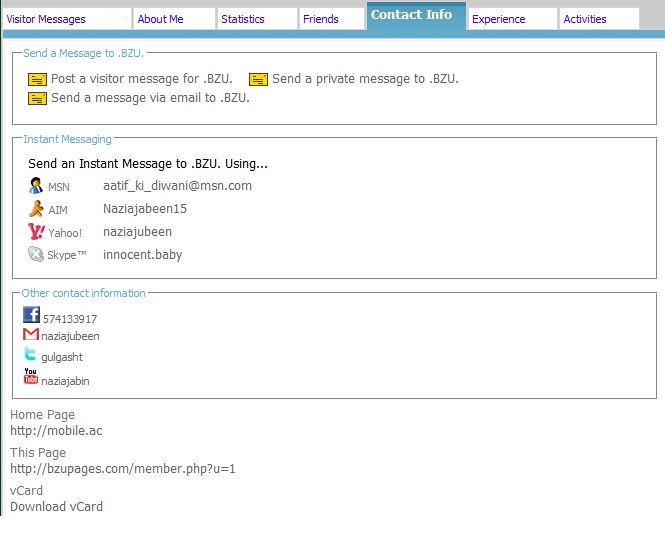Open the Experience tab
This screenshot has height=542, width=665.
[x=498, y=19]
